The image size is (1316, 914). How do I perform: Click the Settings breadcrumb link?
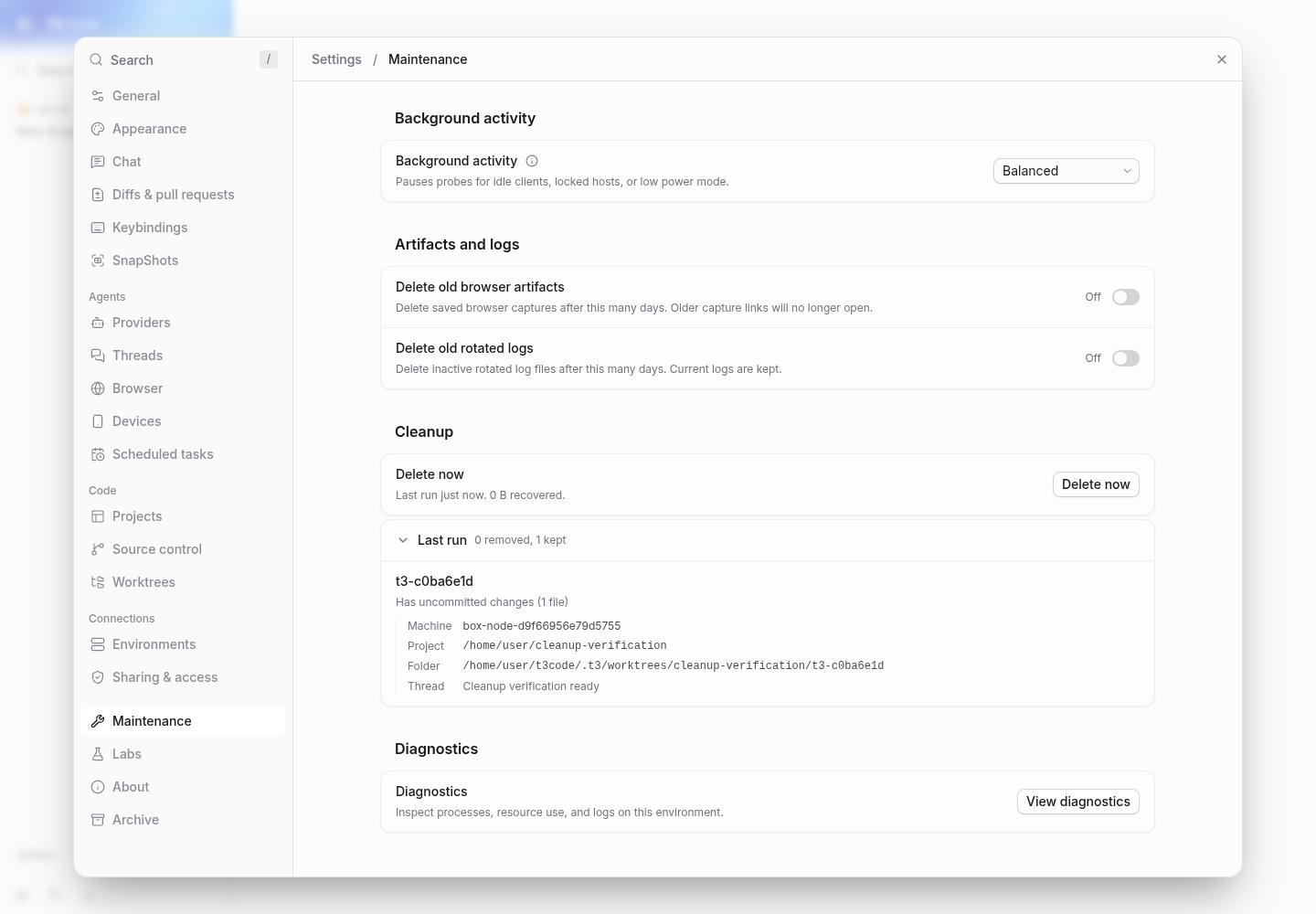pyautogui.click(x=336, y=59)
